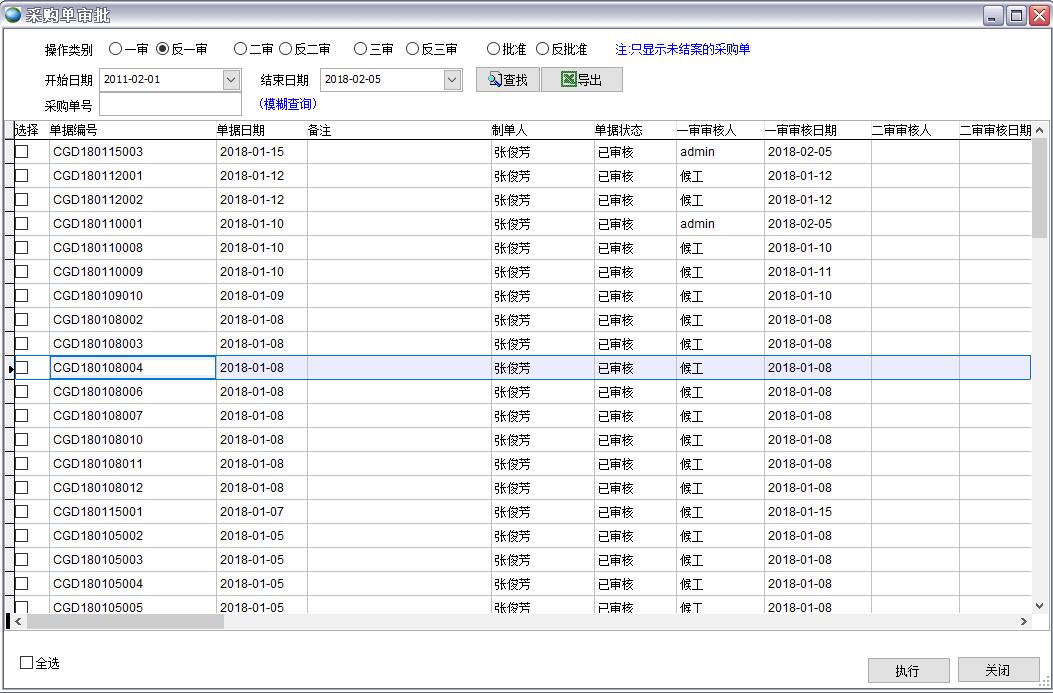The image size is (1053, 693).
Task: Tick checkbox for order CGD180115003
Action: (x=22, y=152)
